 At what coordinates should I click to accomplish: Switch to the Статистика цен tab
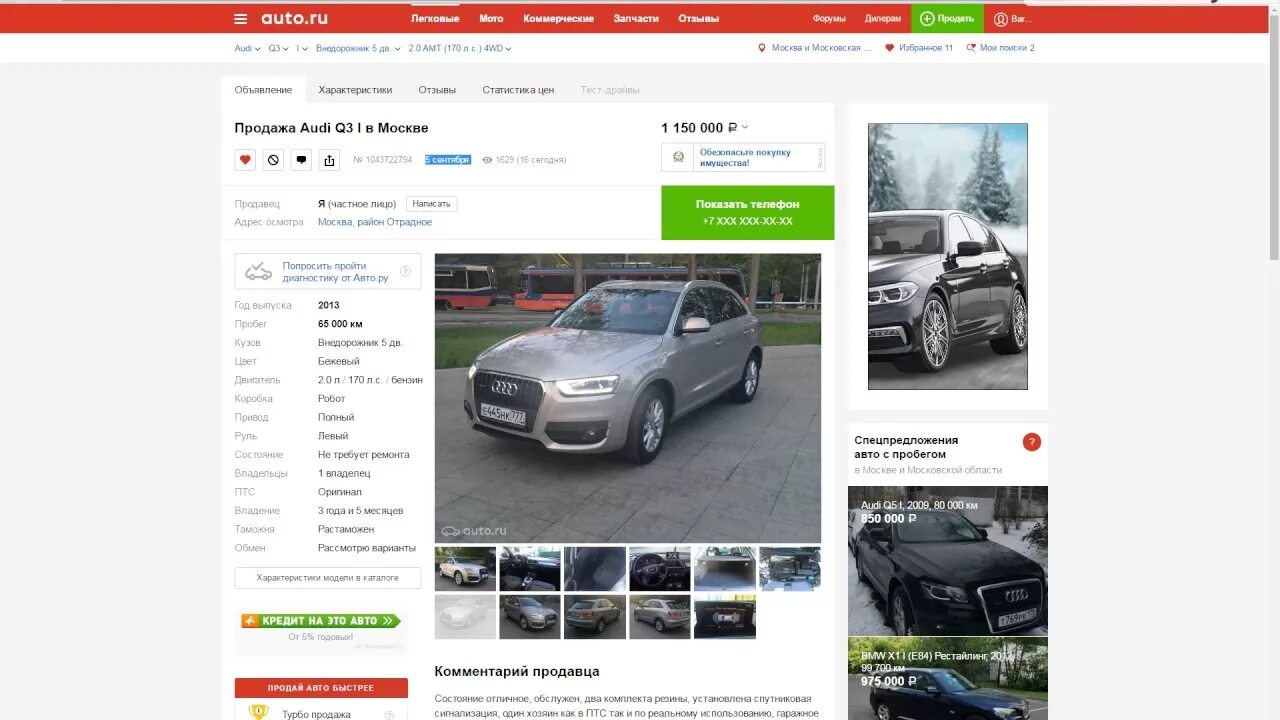(518, 90)
